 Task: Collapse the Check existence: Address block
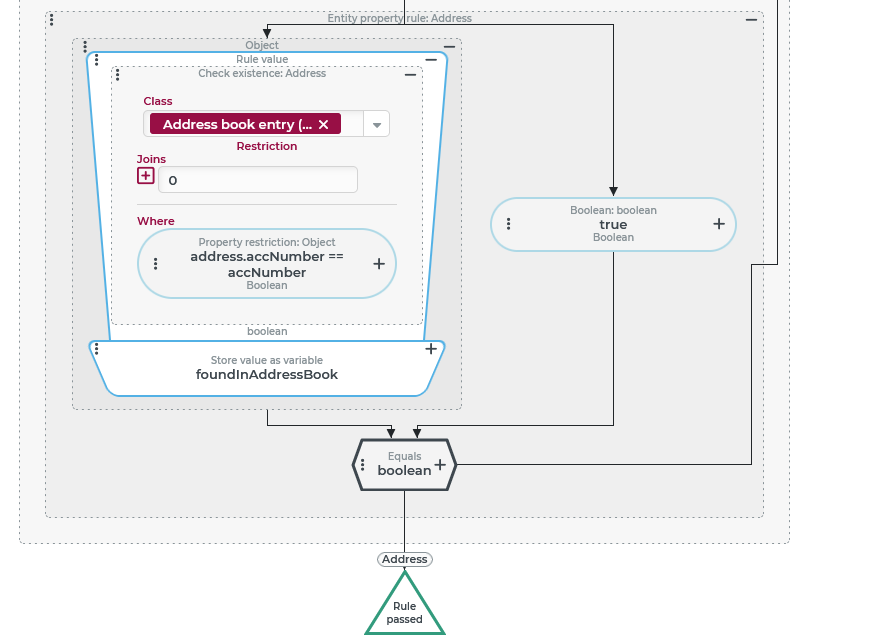point(410,74)
